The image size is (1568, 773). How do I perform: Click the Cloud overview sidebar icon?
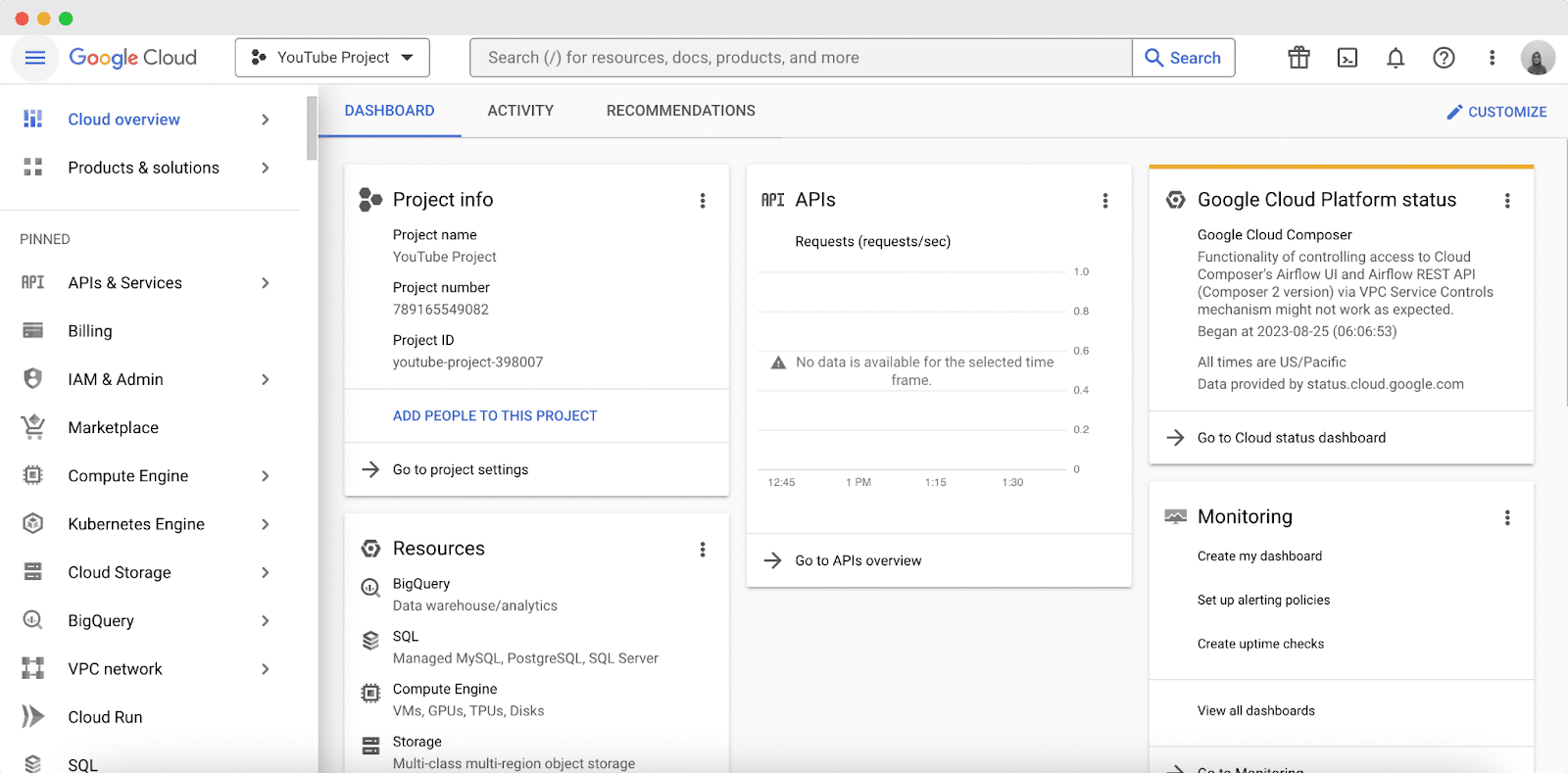tap(33, 119)
